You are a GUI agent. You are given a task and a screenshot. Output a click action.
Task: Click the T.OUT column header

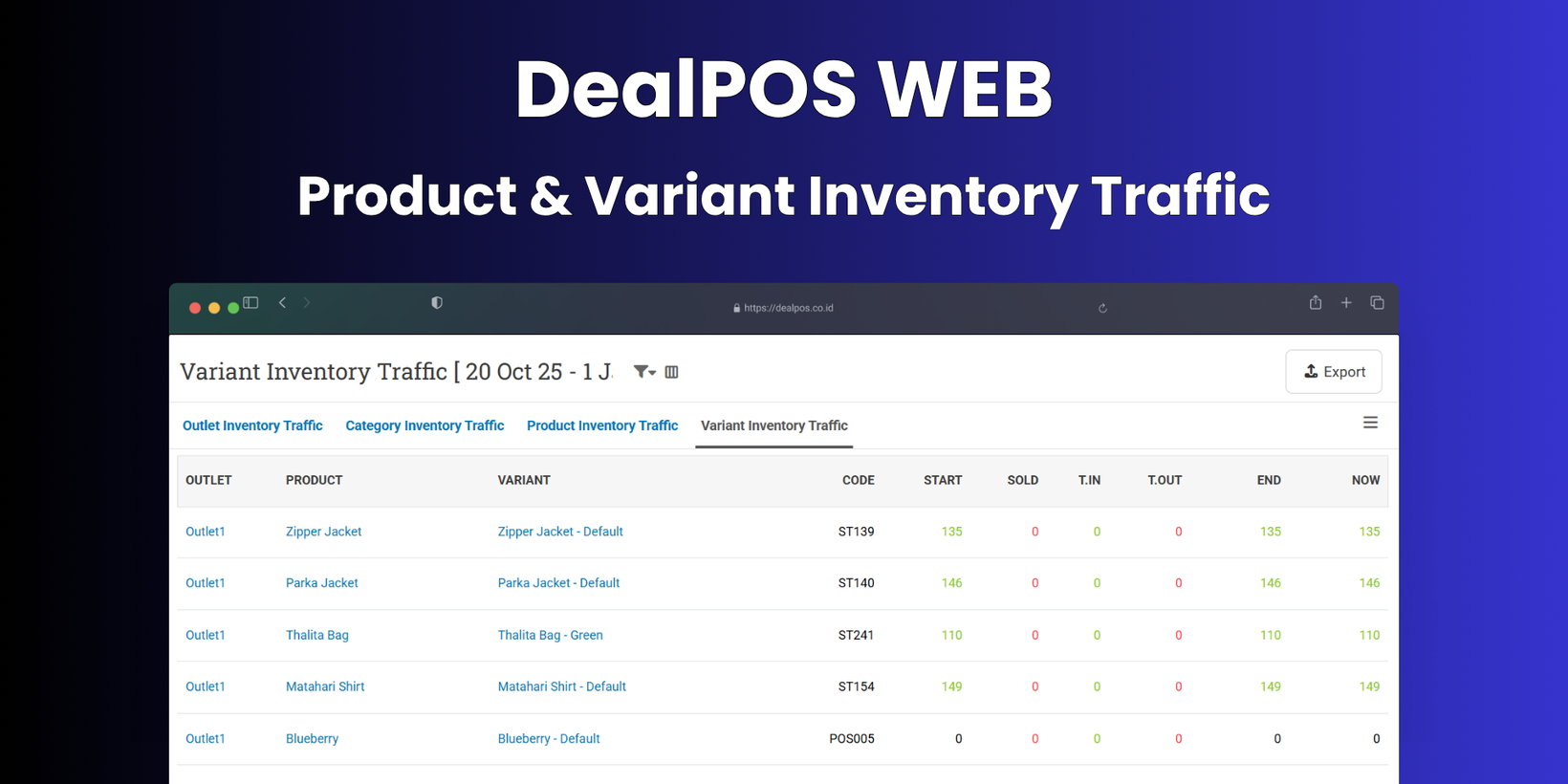(1165, 480)
